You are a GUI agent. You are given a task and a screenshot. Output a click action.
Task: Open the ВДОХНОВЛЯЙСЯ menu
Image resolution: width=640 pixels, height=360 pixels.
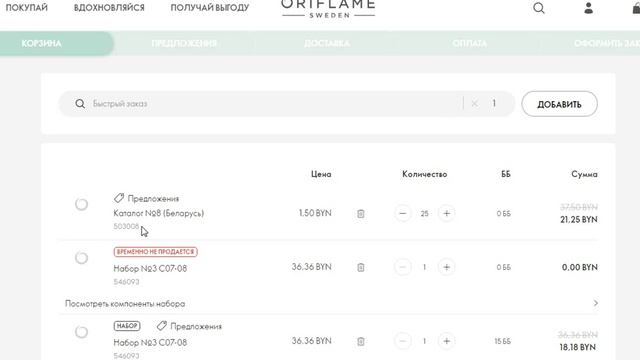[109, 7]
